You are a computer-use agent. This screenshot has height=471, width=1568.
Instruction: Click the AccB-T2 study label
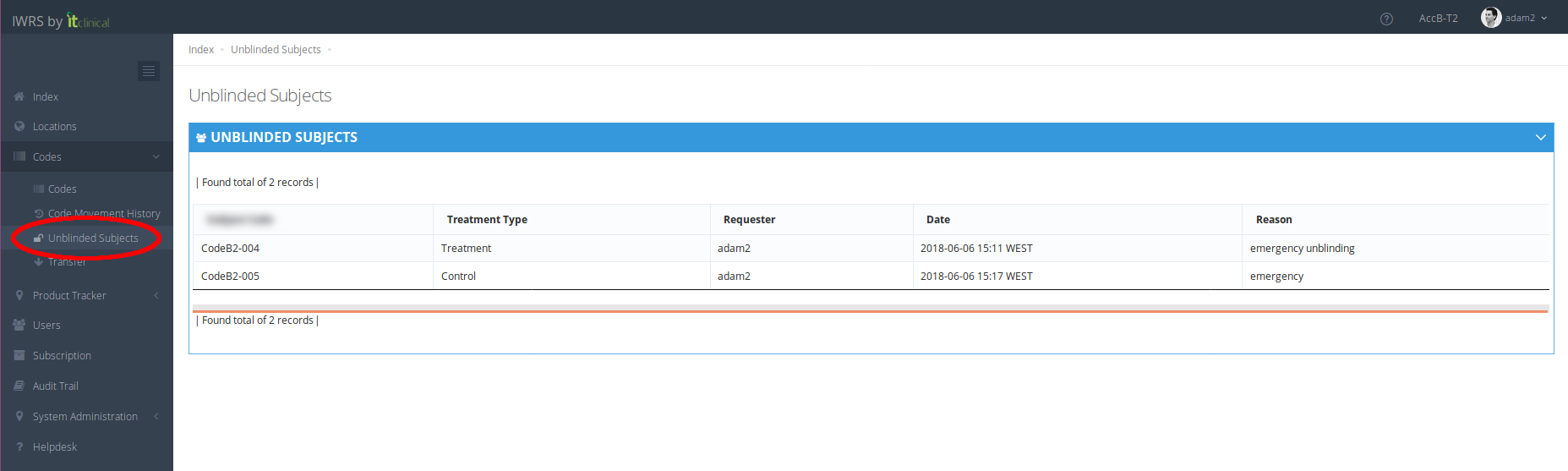(x=1438, y=19)
